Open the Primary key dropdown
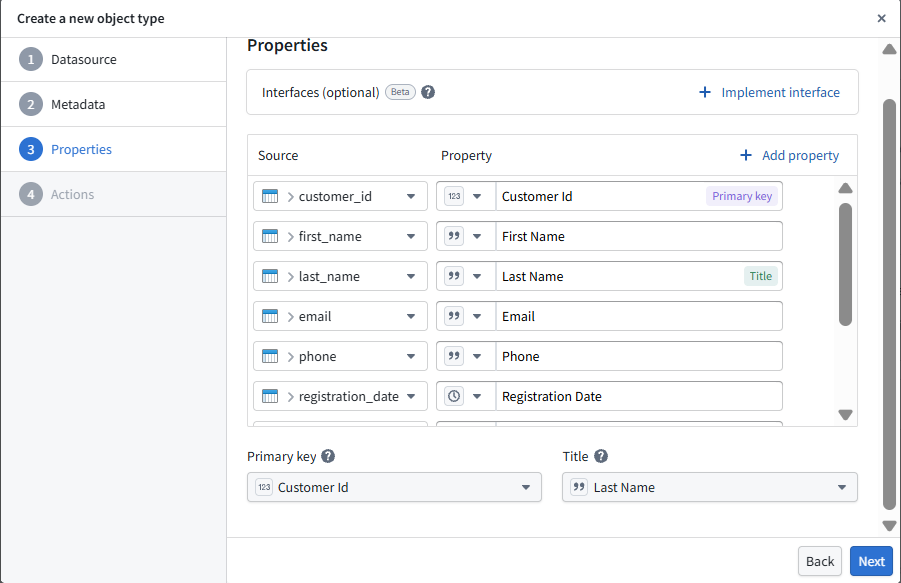This screenshot has height=583, width=901. point(525,487)
